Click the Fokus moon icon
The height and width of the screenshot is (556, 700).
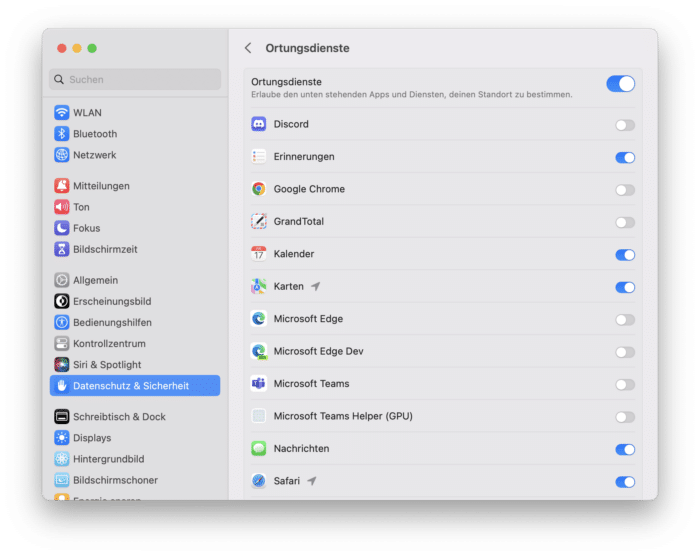[x=62, y=228]
